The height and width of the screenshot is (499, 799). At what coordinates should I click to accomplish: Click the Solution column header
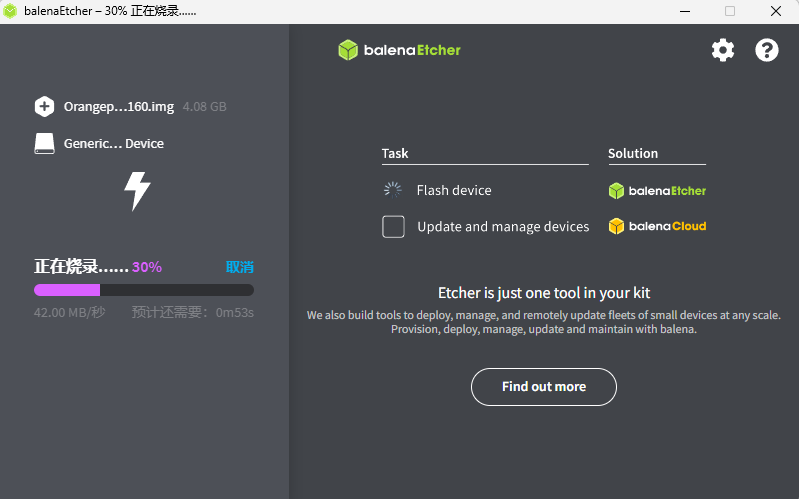pyautogui.click(x=633, y=153)
